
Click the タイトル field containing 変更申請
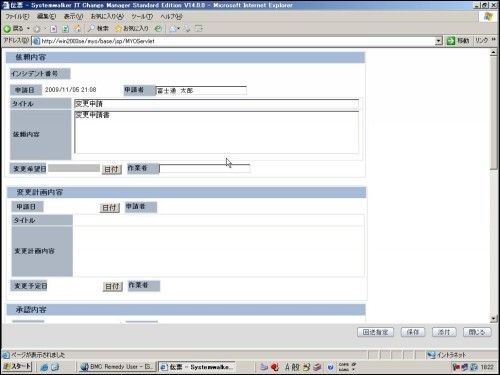pyautogui.click(x=216, y=104)
